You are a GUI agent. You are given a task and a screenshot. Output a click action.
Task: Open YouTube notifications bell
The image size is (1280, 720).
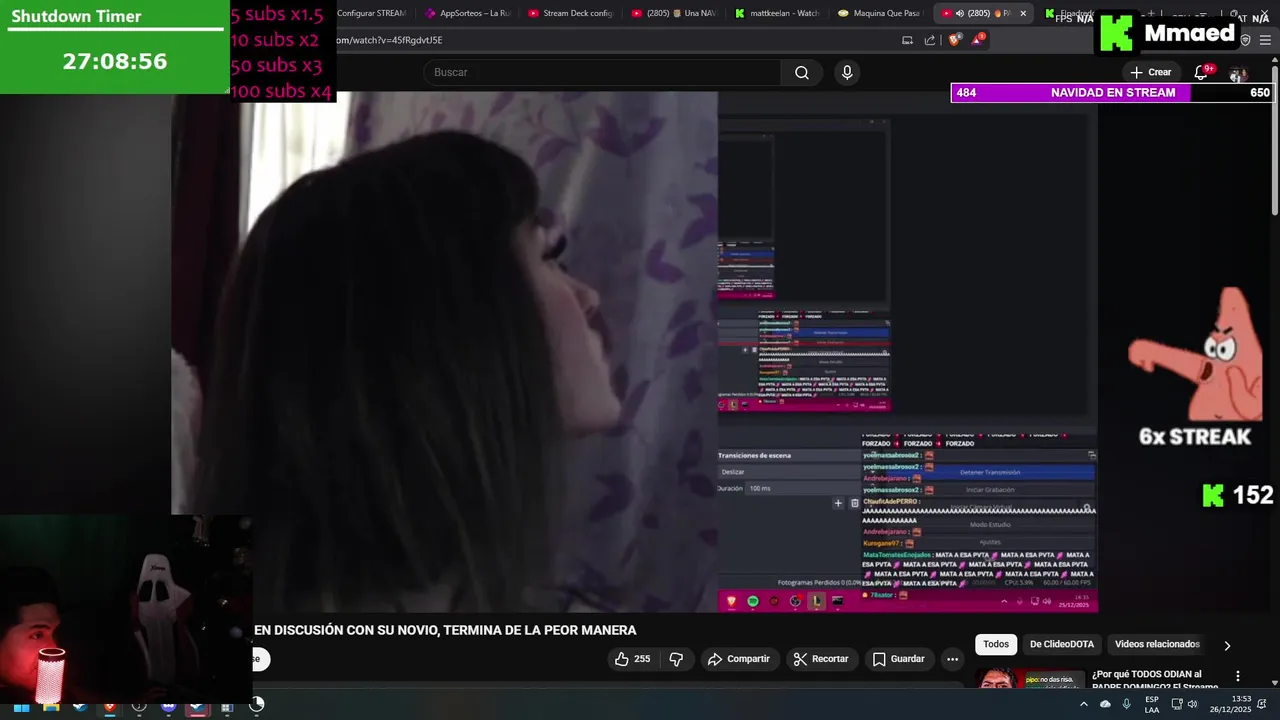1202,72
